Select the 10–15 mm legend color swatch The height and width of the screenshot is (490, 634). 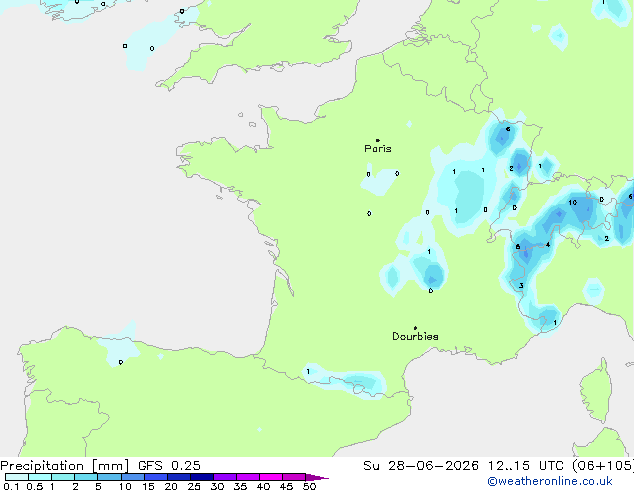pyautogui.click(x=132, y=477)
